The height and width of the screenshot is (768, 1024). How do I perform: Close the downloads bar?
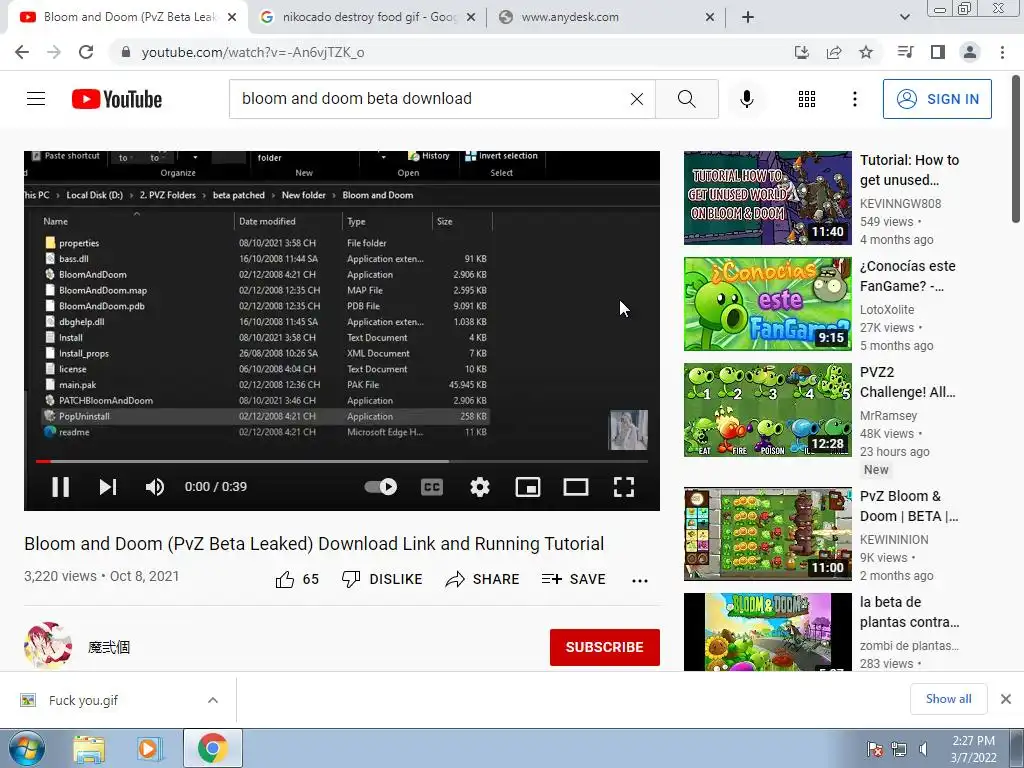(1006, 699)
